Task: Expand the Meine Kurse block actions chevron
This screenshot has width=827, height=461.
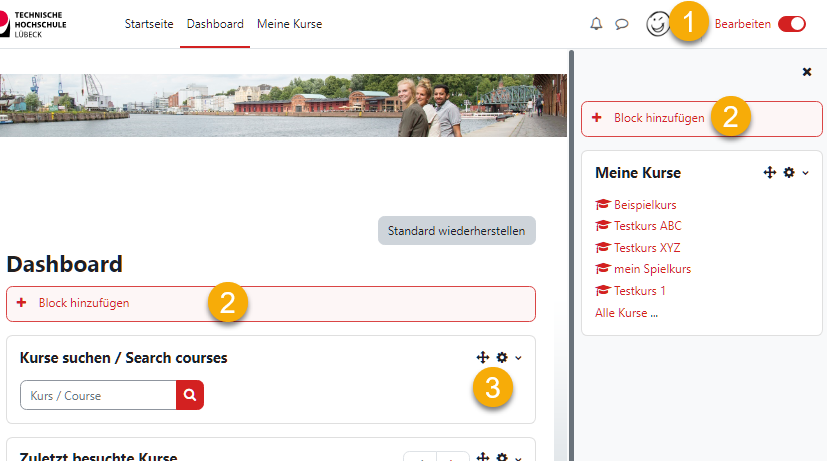Action: tap(805, 173)
